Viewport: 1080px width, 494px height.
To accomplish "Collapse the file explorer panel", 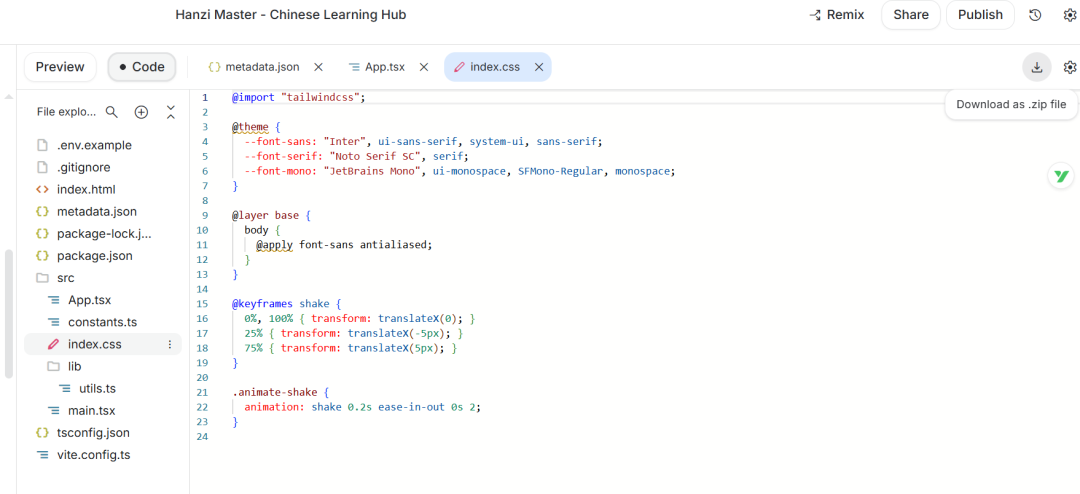I will [x=171, y=112].
